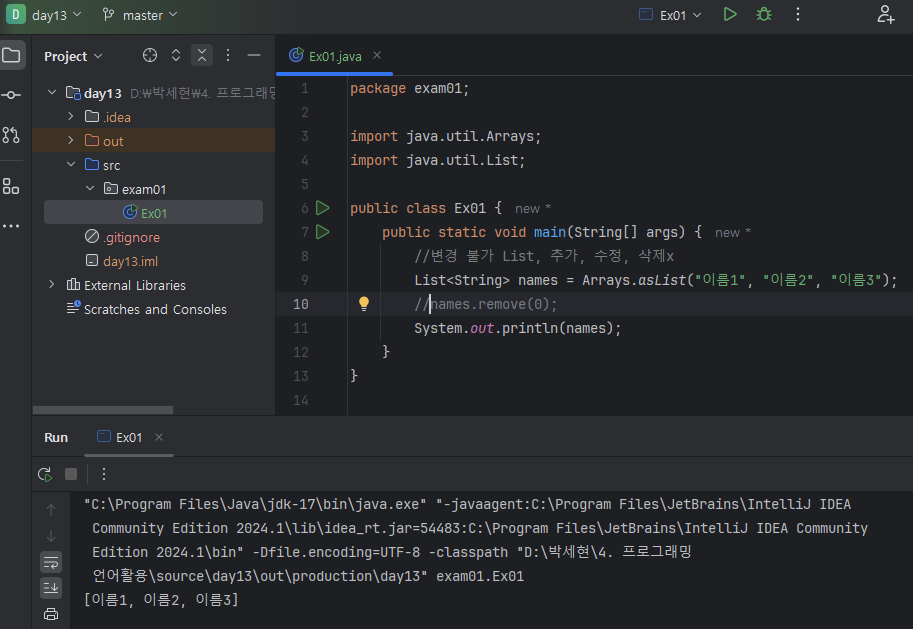Open Structure tool window in left sidebar

[11, 186]
